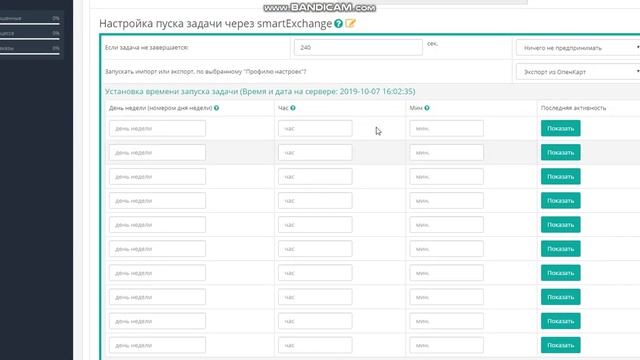This screenshot has width=640, height=360.
Task: Click the first row's час field
Action: 315,129
